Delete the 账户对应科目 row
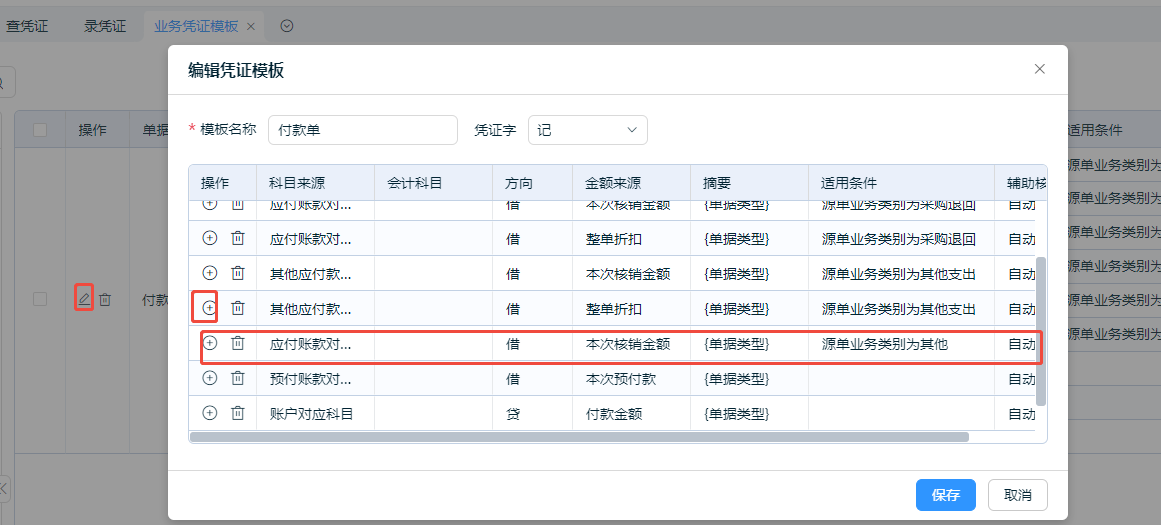1161x525 pixels. click(x=238, y=412)
